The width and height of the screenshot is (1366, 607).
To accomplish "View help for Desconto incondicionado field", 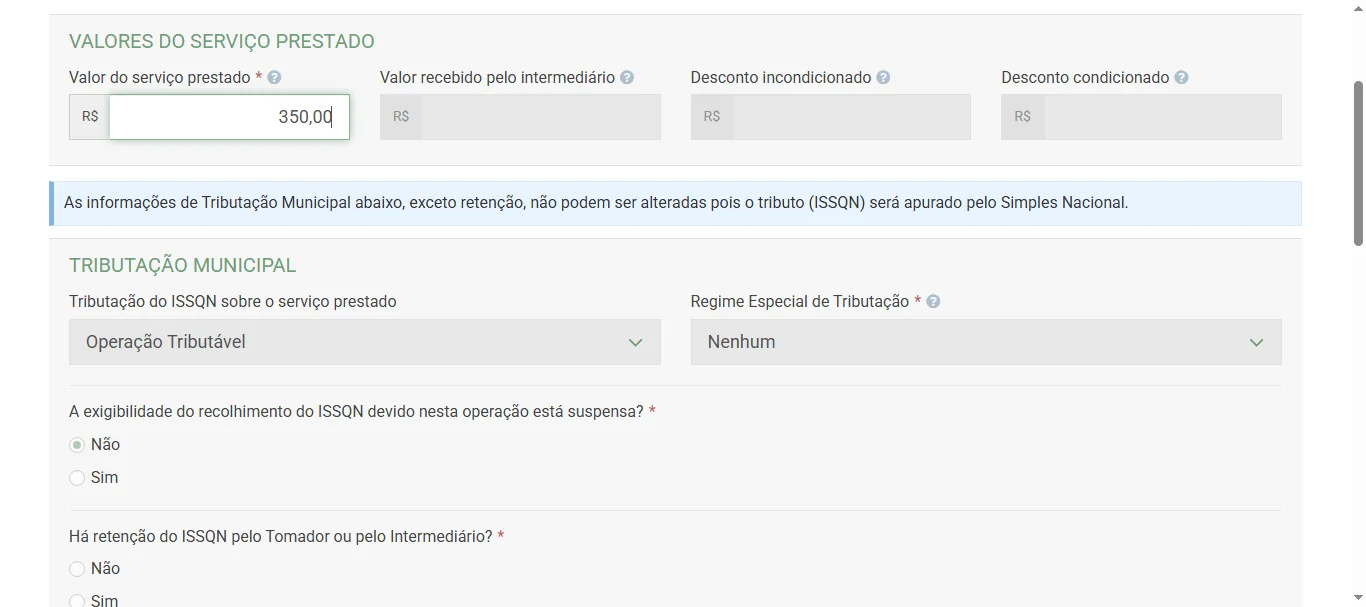I will 881,76.
